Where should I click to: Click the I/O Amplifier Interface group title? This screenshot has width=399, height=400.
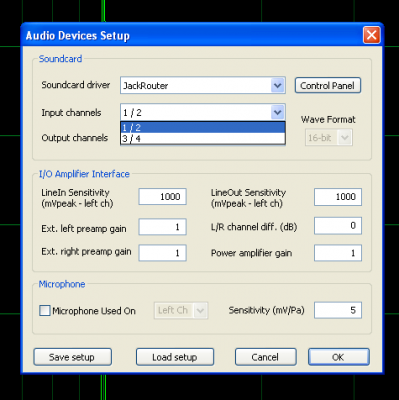(x=84, y=174)
